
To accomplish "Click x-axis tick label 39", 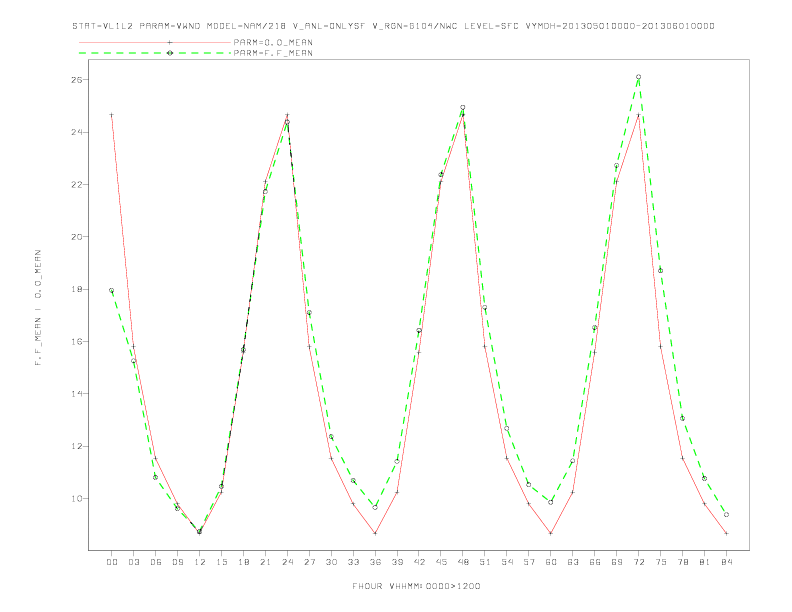I will (x=397, y=562).
